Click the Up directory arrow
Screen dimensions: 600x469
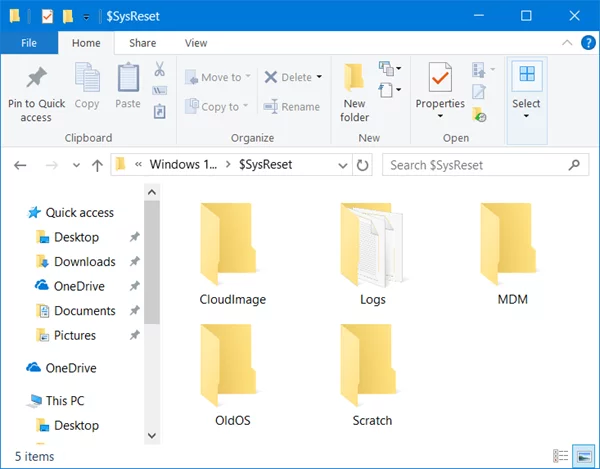pos(97,165)
